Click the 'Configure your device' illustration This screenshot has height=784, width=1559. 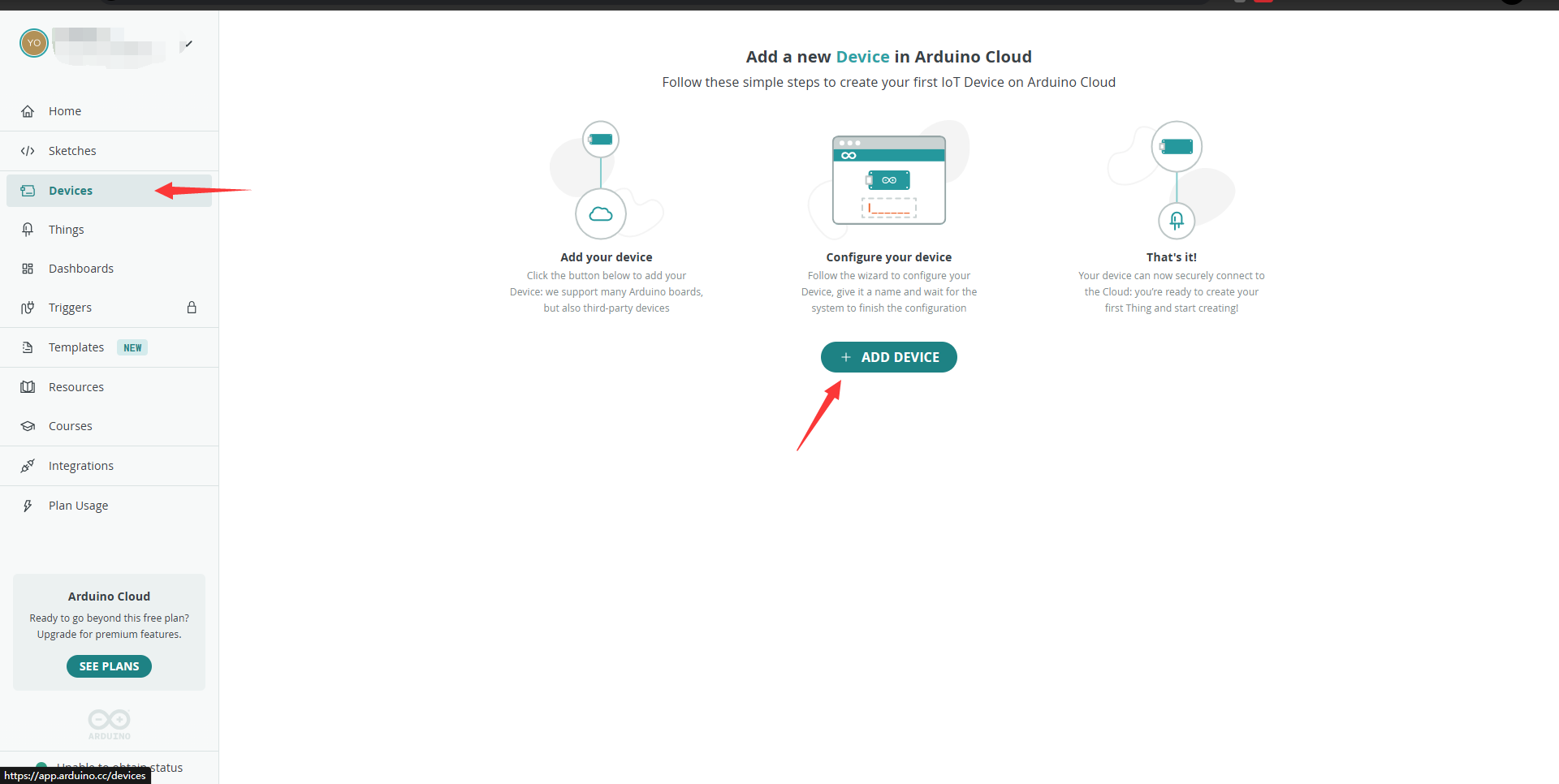coord(888,180)
